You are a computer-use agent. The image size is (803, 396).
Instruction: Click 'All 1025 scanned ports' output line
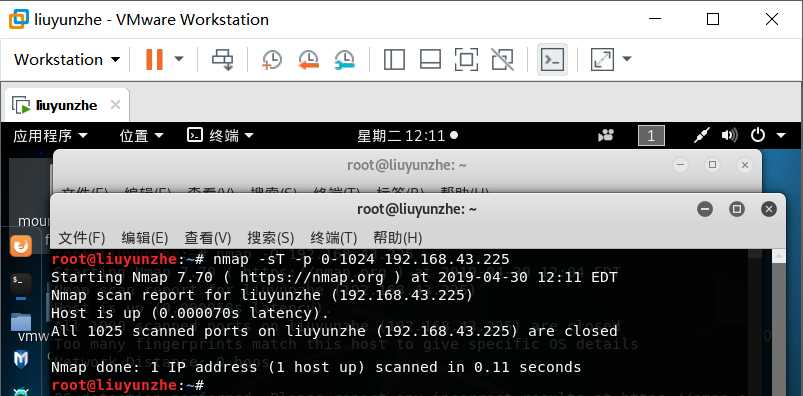tap(334, 331)
